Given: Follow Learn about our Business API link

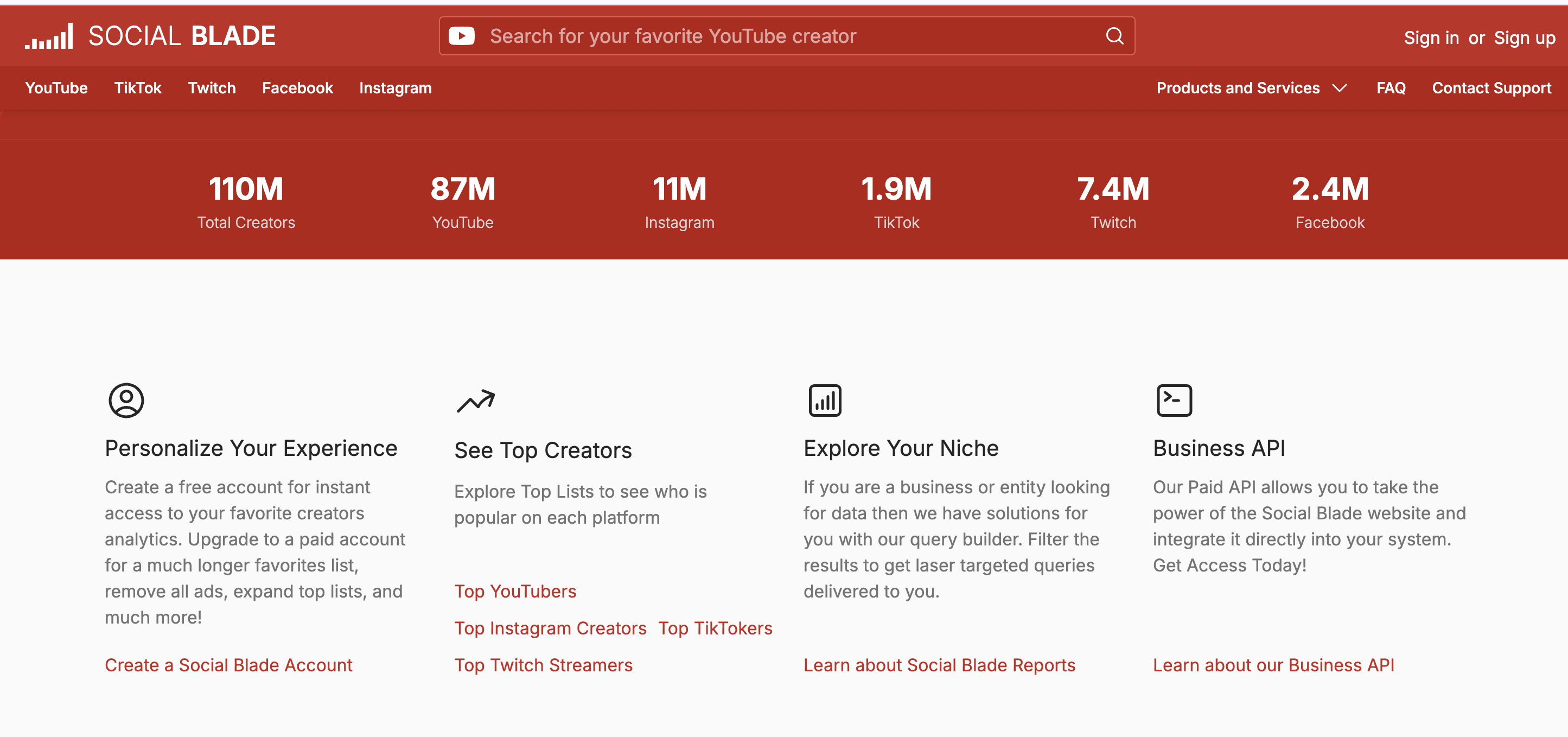Looking at the screenshot, I should pos(1273,665).
